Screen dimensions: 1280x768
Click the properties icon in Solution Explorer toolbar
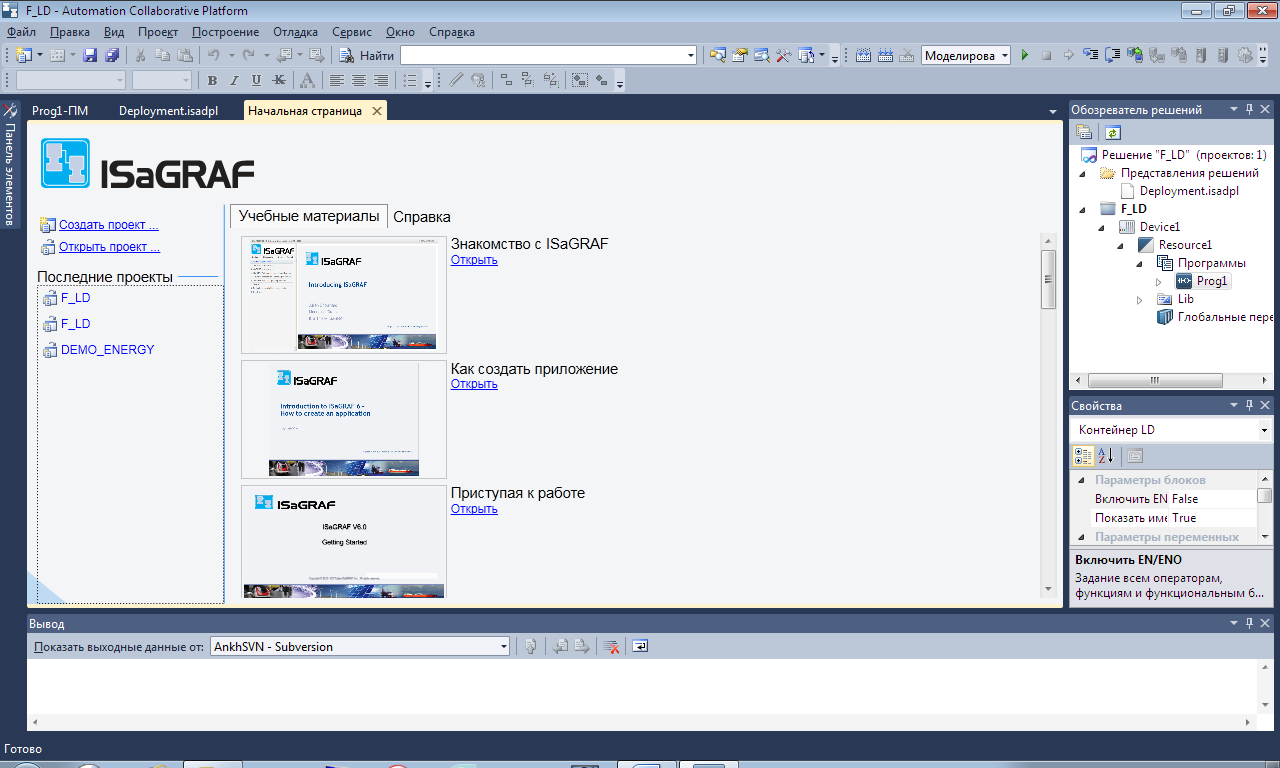(1084, 132)
